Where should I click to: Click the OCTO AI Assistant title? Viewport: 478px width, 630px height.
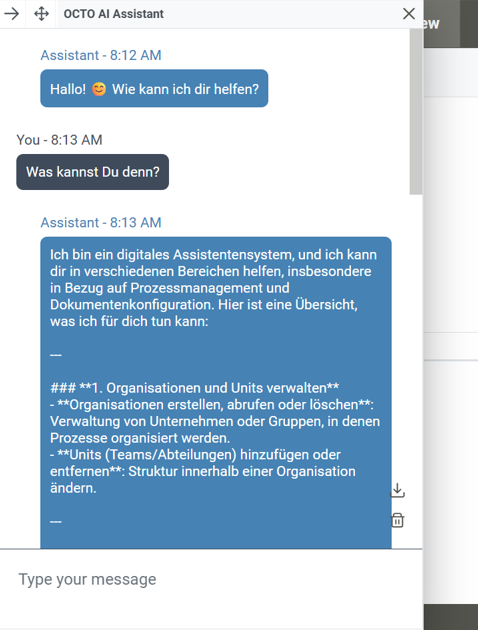point(114,14)
